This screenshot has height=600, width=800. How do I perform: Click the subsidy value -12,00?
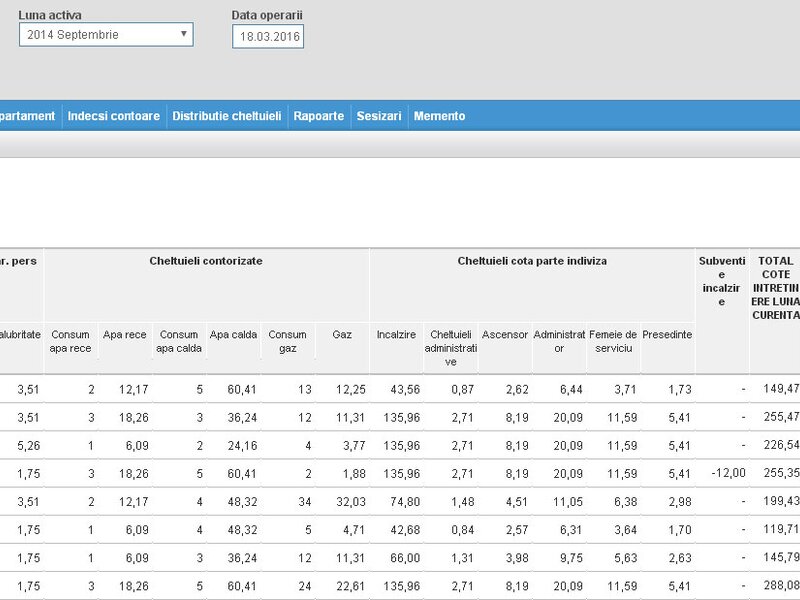pos(729,473)
